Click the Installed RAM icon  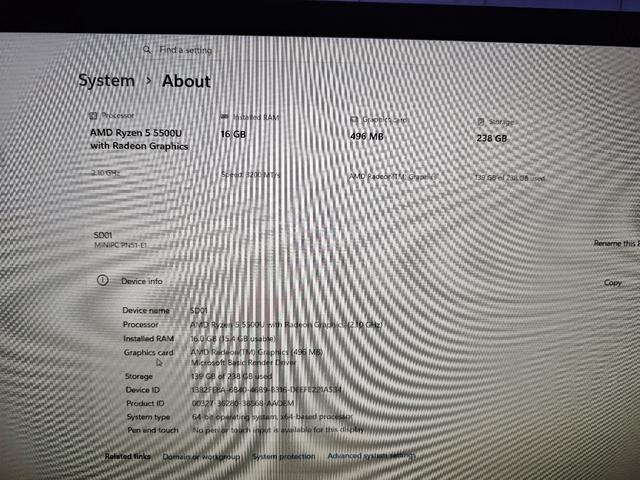[224, 117]
